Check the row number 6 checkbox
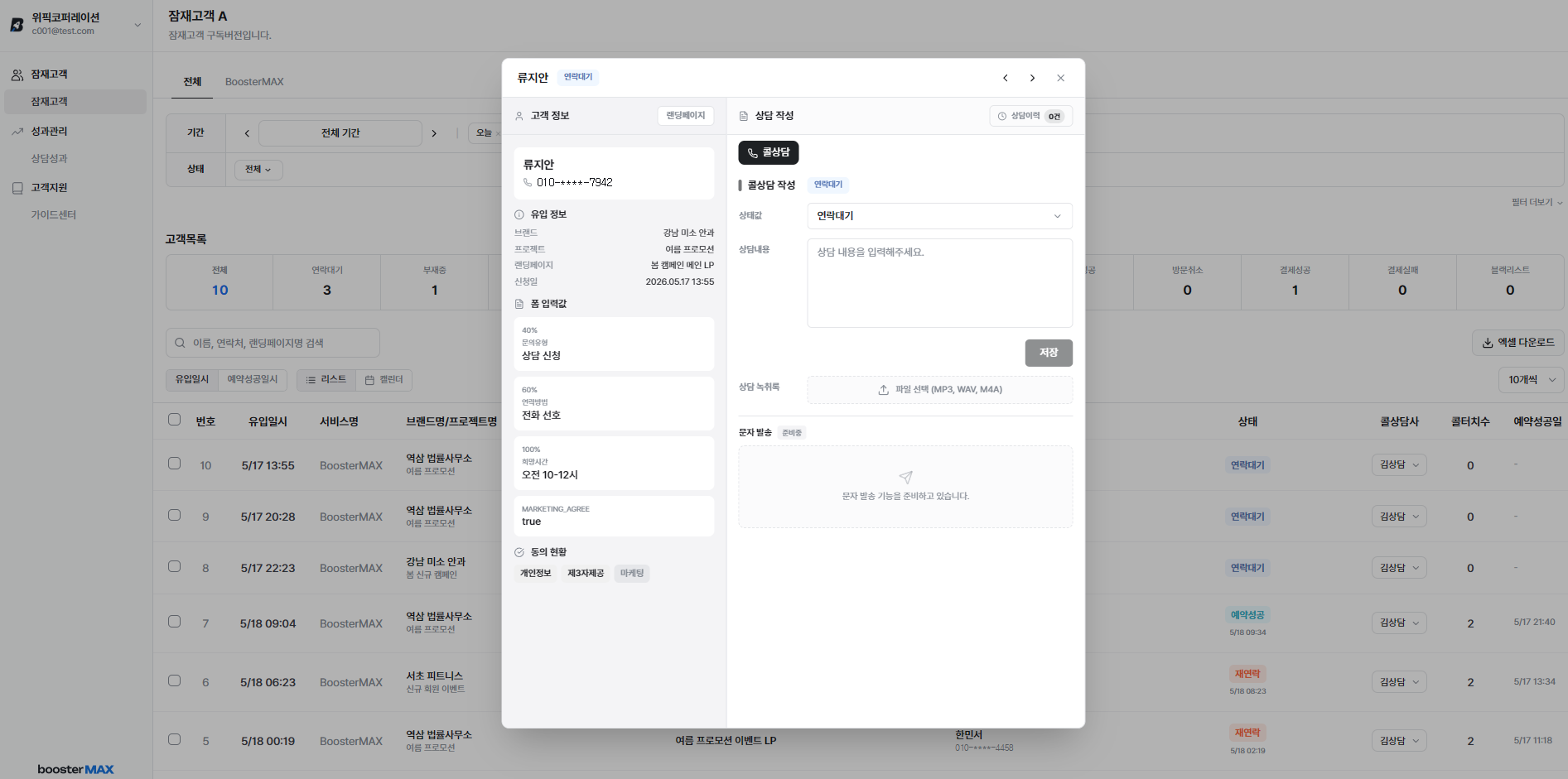Image resolution: width=1568 pixels, height=779 pixels. pos(174,680)
